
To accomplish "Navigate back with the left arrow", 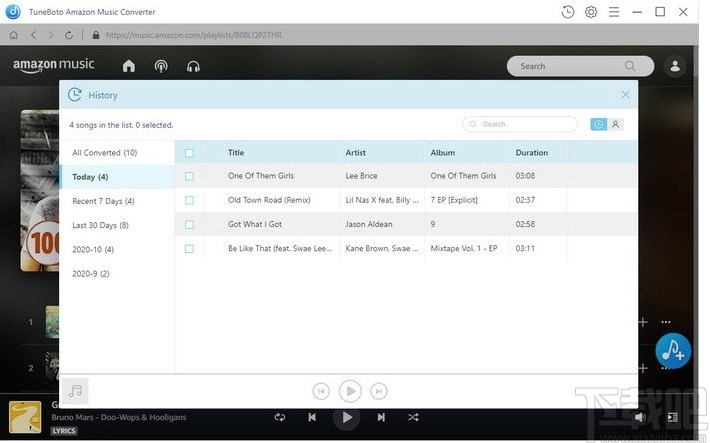I will click(33, 35).
